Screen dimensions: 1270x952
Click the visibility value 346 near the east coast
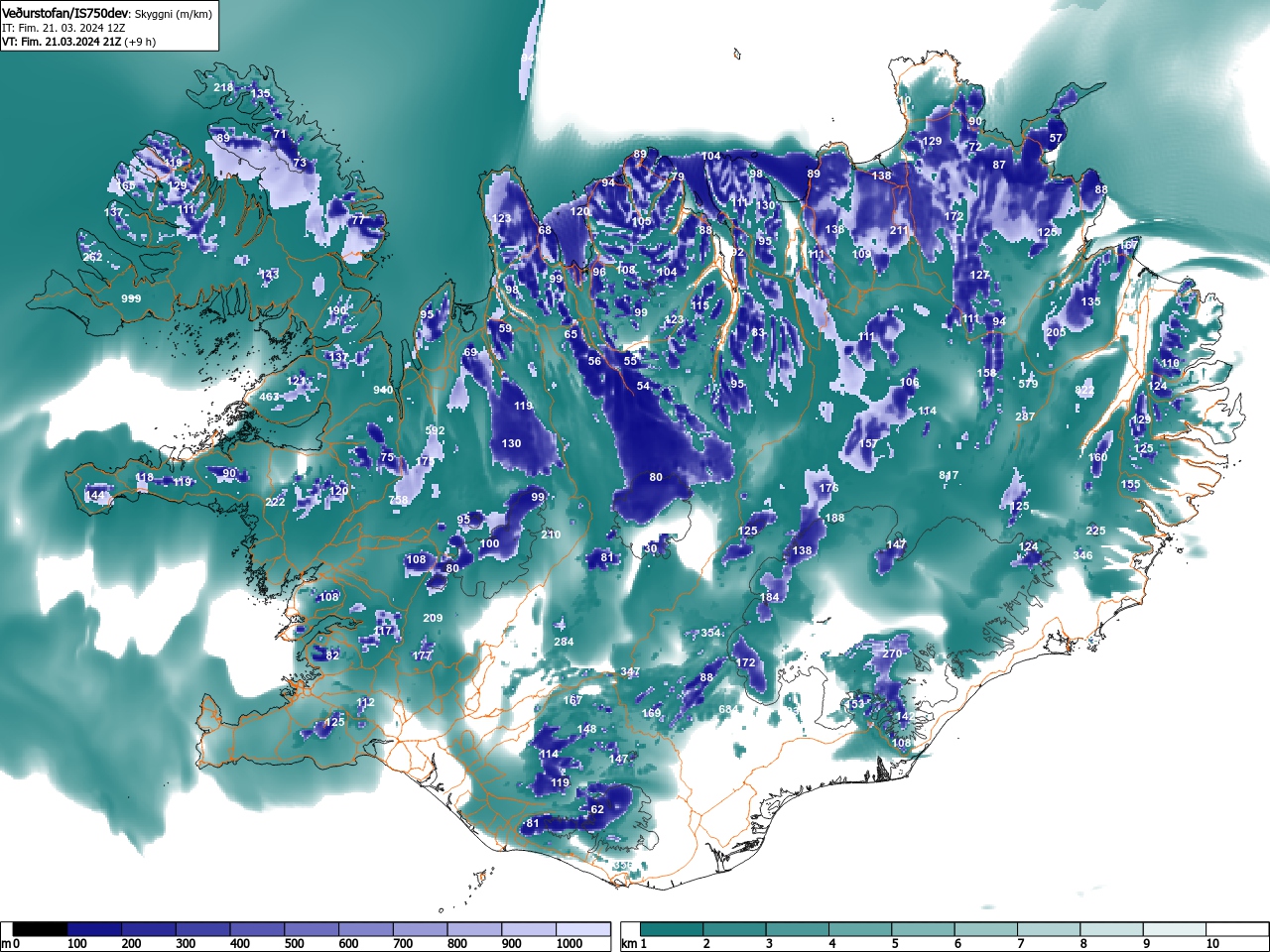point(1082,555)
